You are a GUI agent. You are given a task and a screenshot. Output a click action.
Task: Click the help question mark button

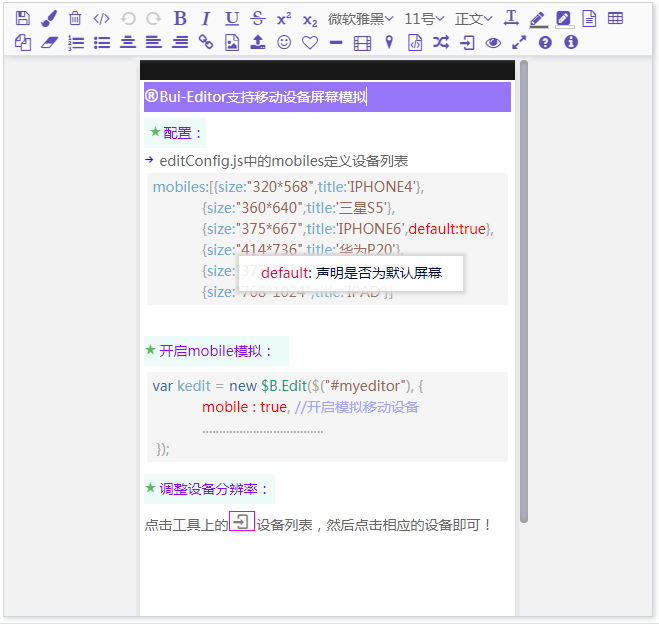(545, 42)
